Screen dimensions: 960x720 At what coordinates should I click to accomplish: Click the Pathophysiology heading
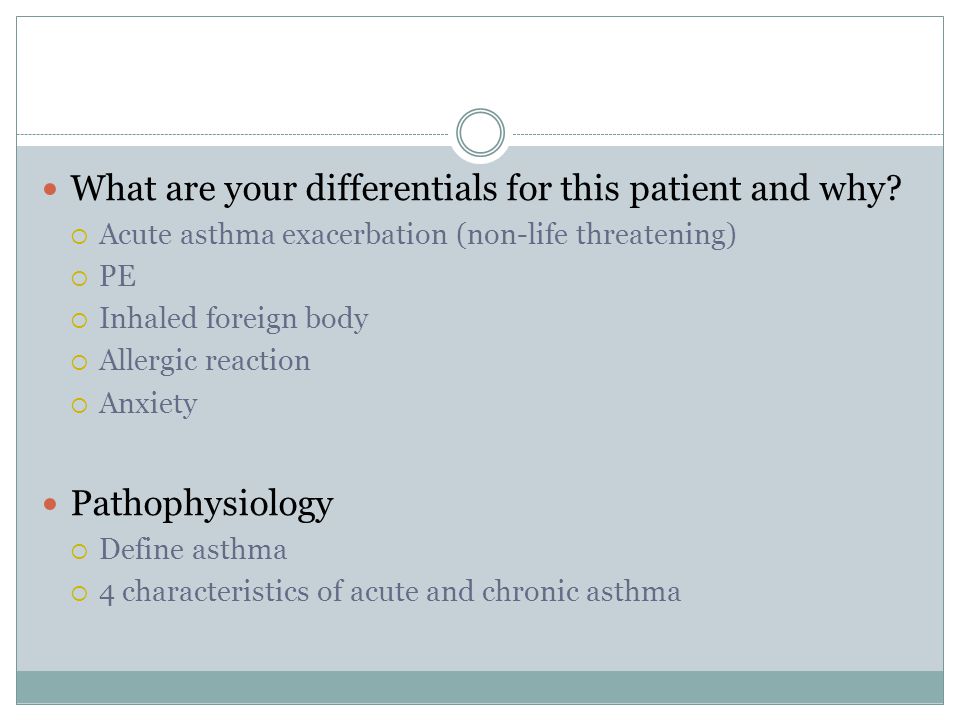(x=202, y=504)
